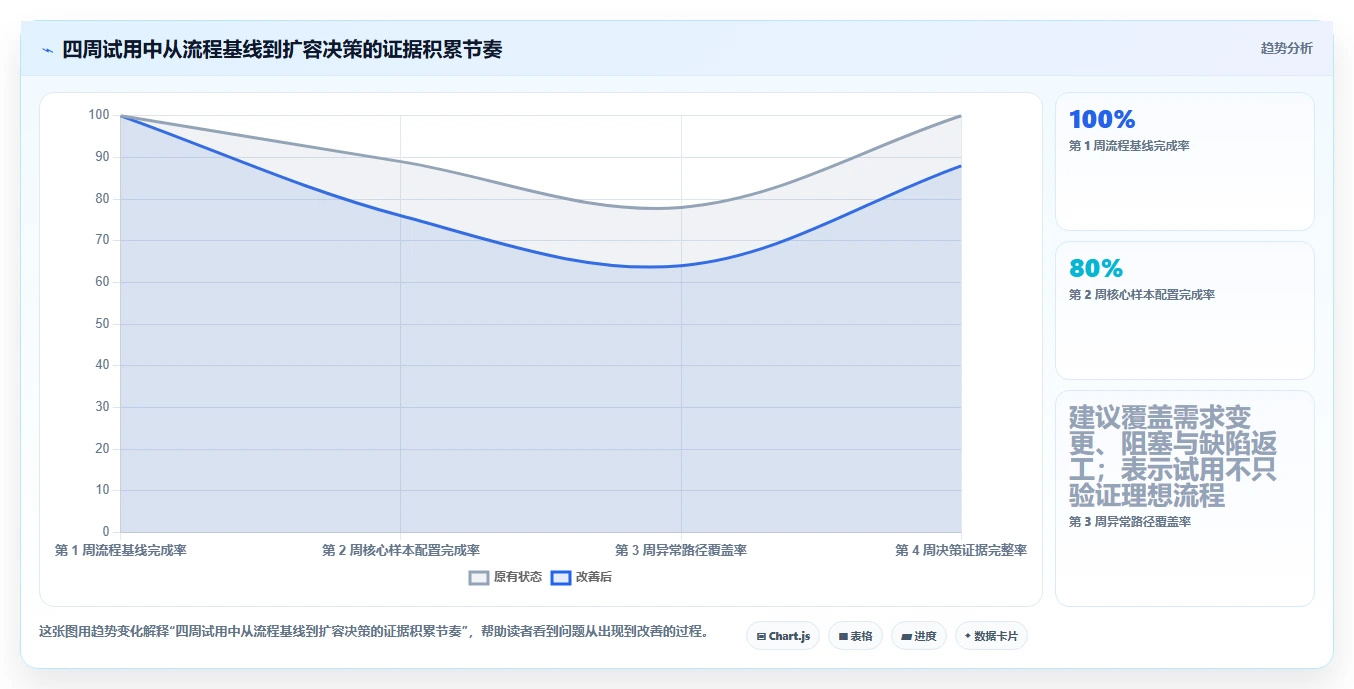This screenshot has width=1354, height=689.
Task: Click the chart title 四周试用中从流程基线到扩容决策的证据积累节奏
Action: (x=282, y=49)
